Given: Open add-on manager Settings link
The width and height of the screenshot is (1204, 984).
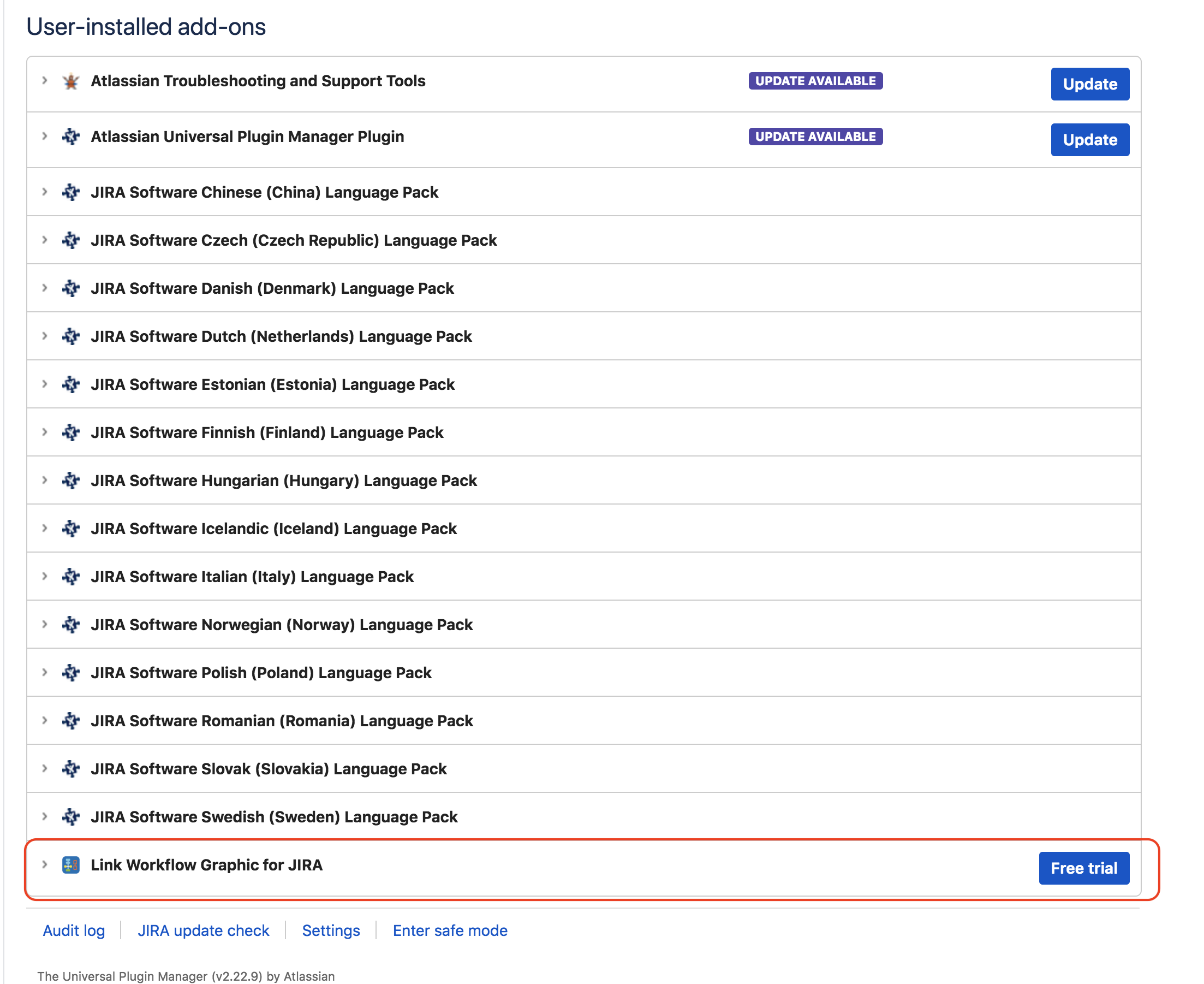Looking at the screenshot, I should (331, 930).
